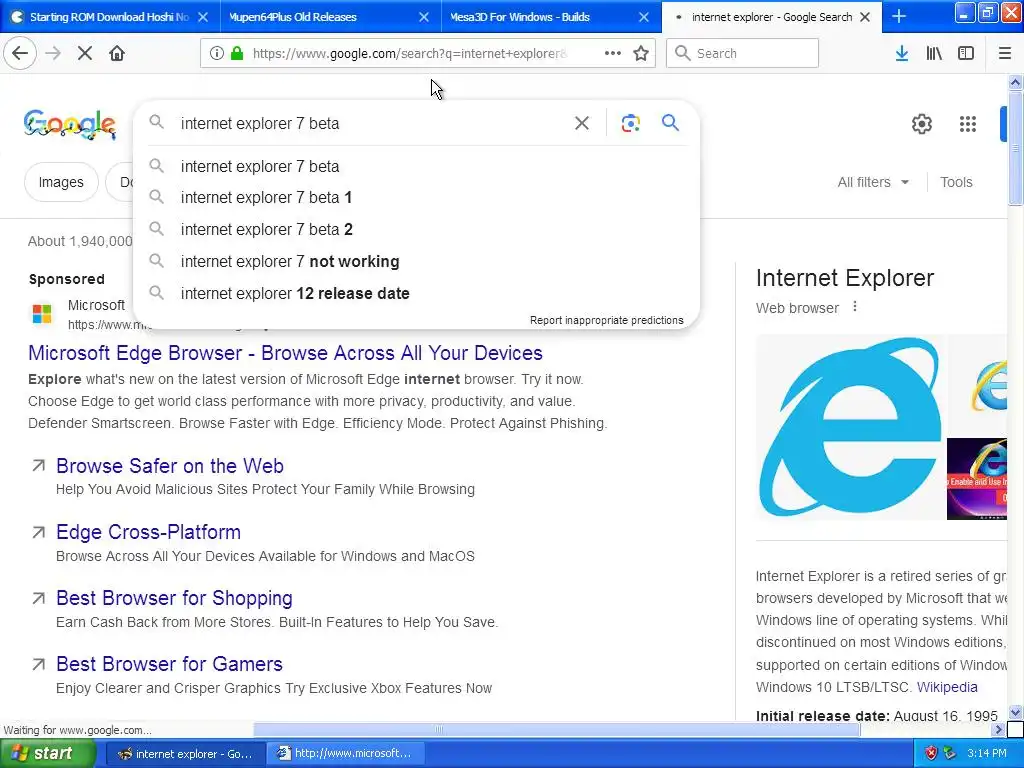This screenshot has height=768, width=1024.
Task: Choose suggestion 'internet explorer 12 release date'
Action: pos(417,293)
